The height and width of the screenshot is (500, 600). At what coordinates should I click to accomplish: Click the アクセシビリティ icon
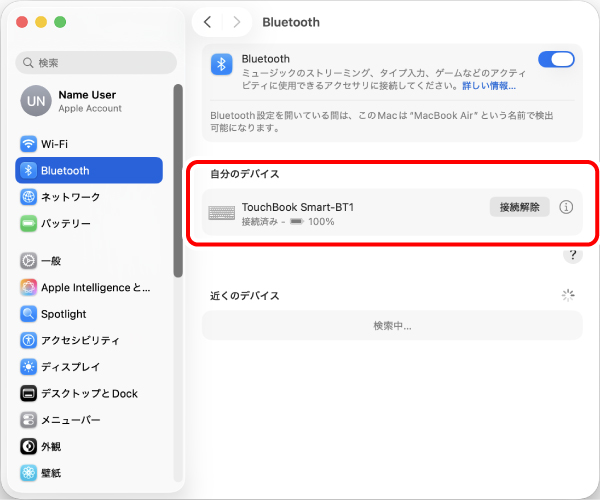tap(28, 340)
